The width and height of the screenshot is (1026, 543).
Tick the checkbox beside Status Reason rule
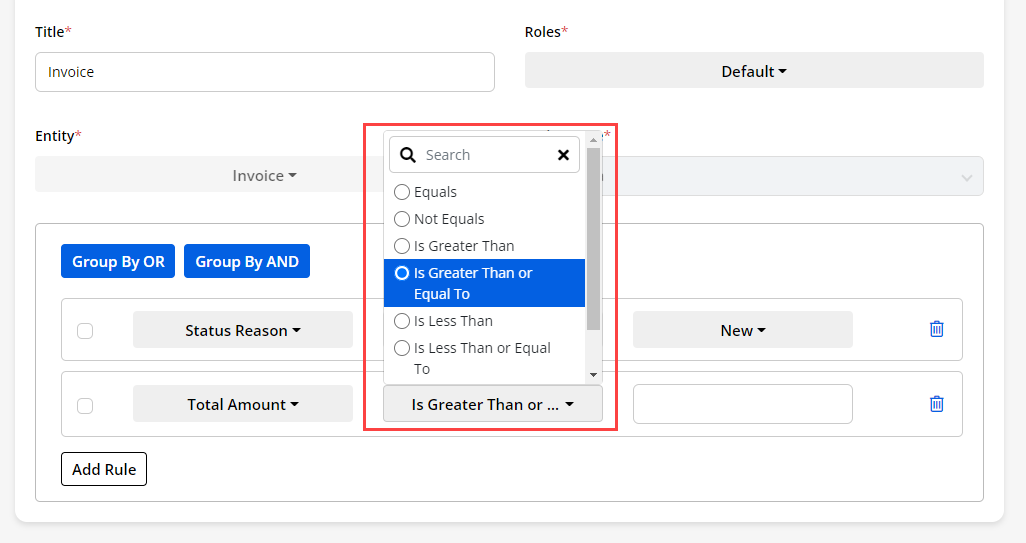coord(85,331)
